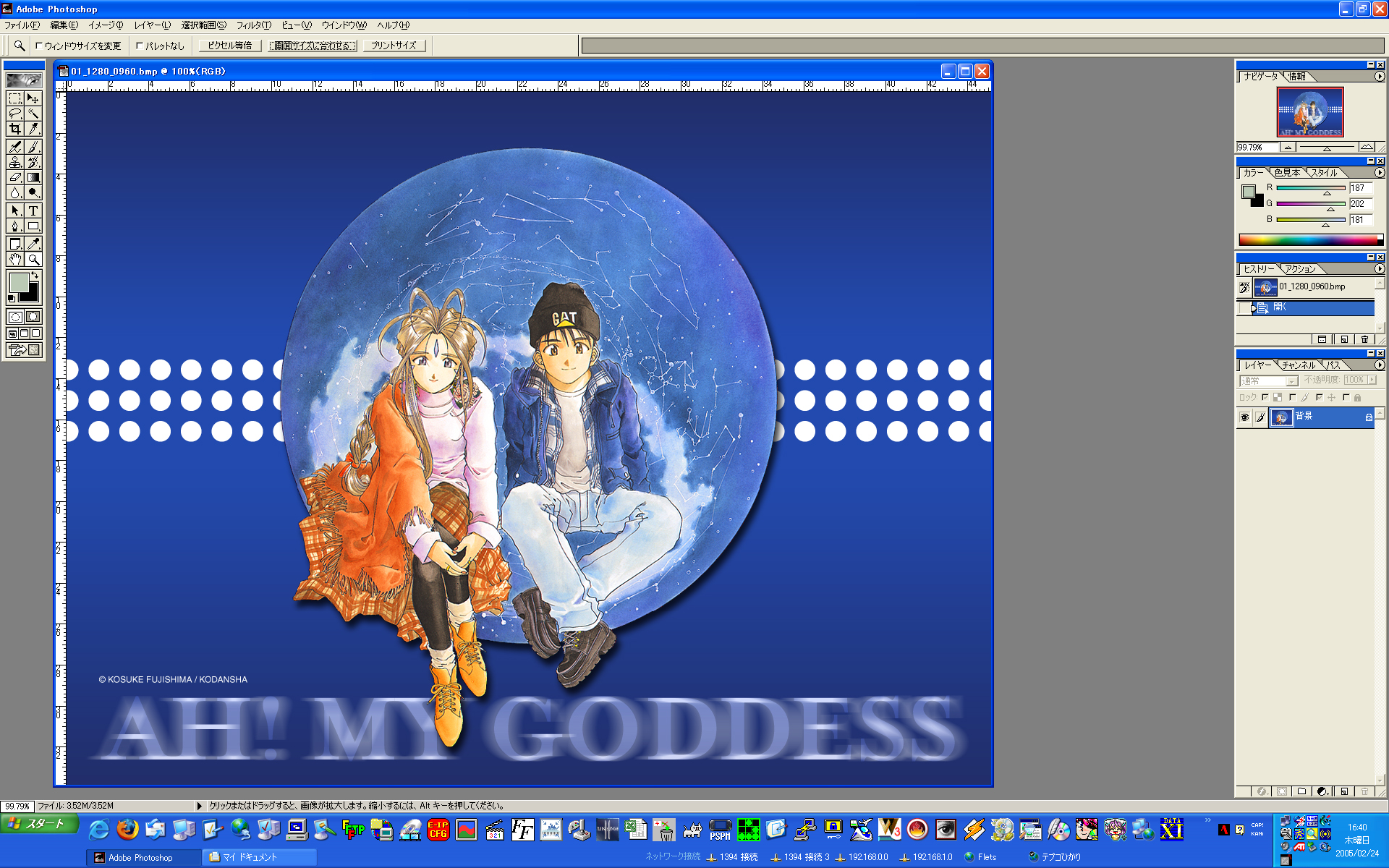The height and width of the screenshot is (868, 1389).
Task: Click the swap foreground/background colors arrow
Action: click(x=34, y=275)
